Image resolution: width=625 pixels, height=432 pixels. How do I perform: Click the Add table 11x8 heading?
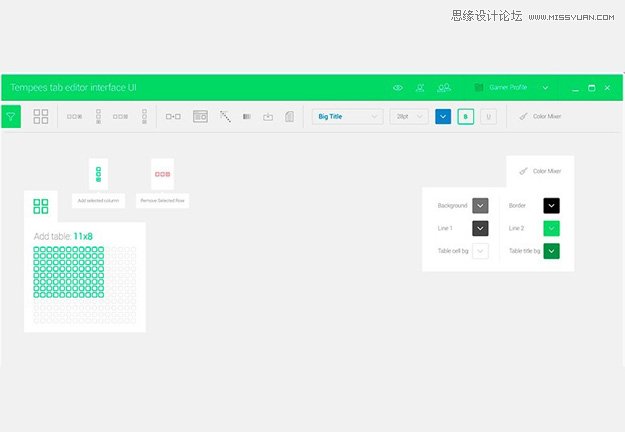(63, 236)
